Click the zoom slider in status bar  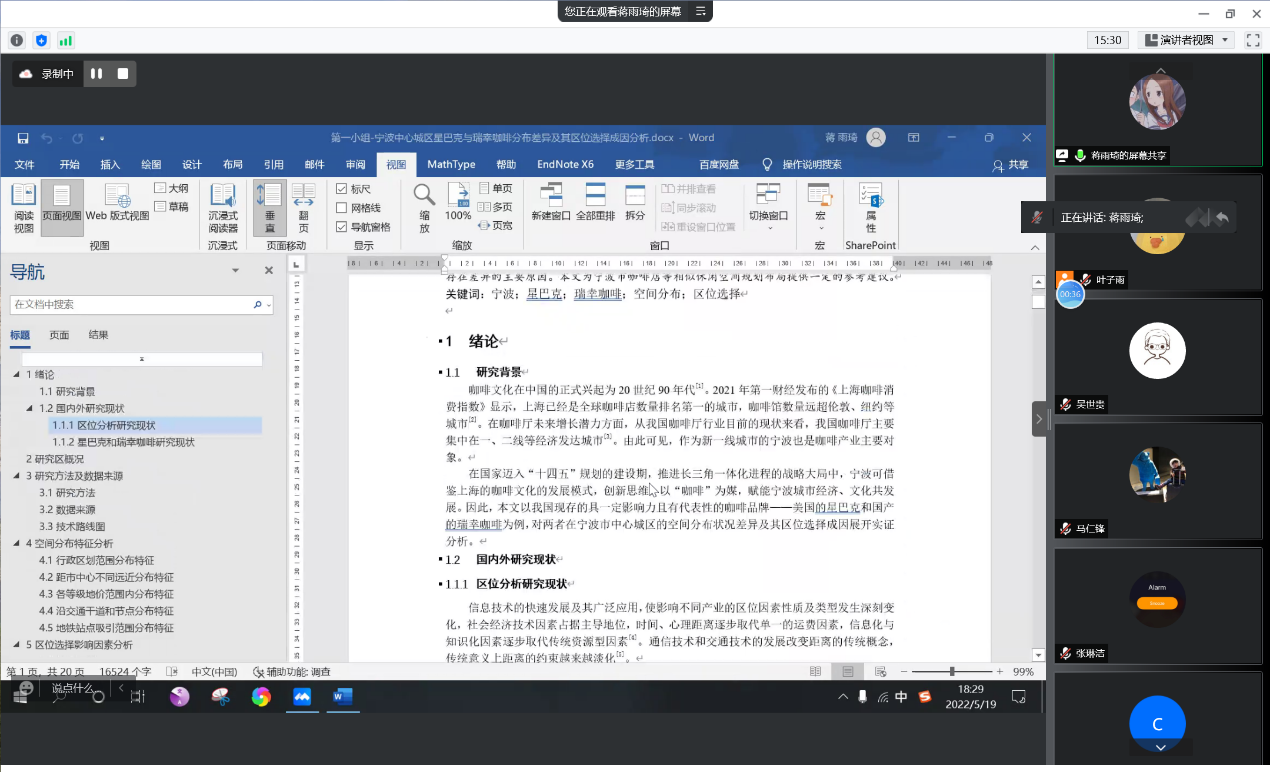pyautogui.click(x=951, y=671)
